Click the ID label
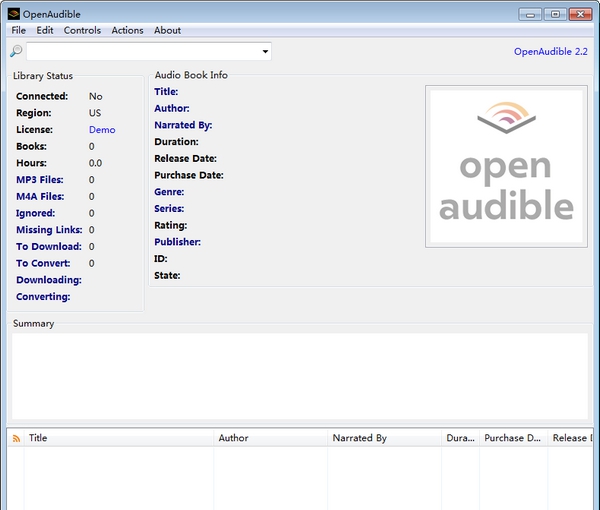 [x=161, y=259]
